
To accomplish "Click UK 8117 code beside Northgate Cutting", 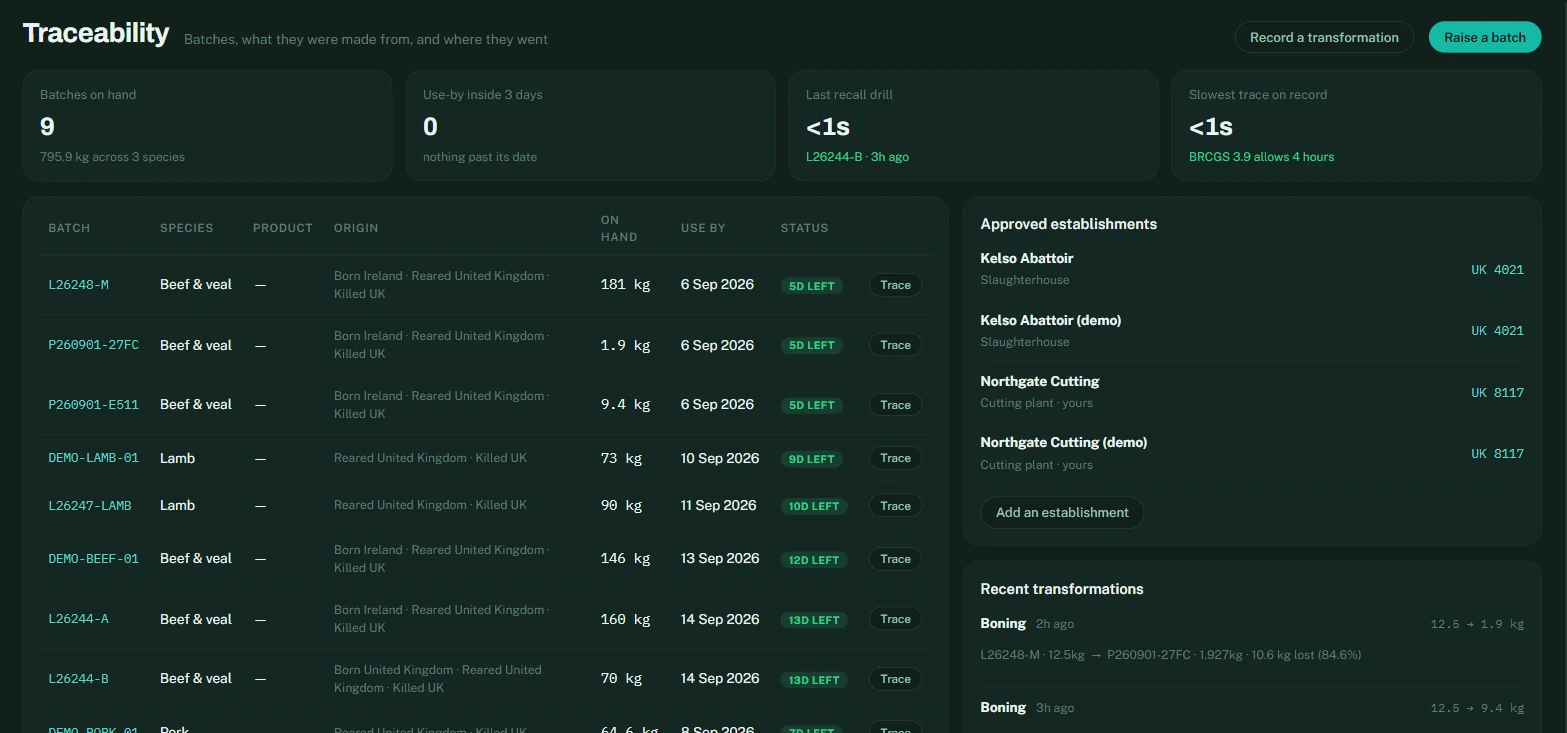I will [1497, 393].
